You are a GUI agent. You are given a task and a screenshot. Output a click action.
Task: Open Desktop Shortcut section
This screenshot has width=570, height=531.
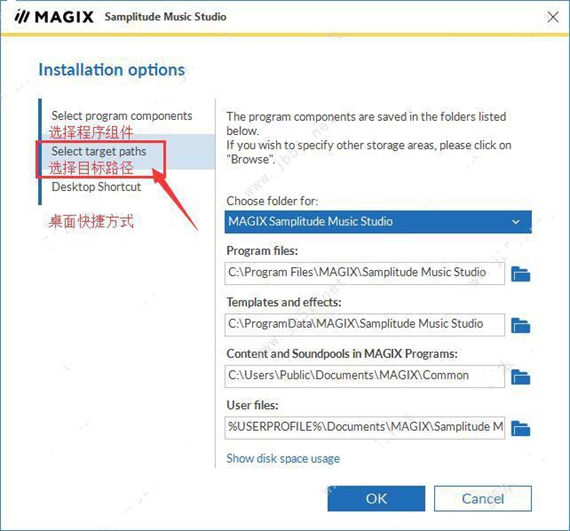coord(96,187)
